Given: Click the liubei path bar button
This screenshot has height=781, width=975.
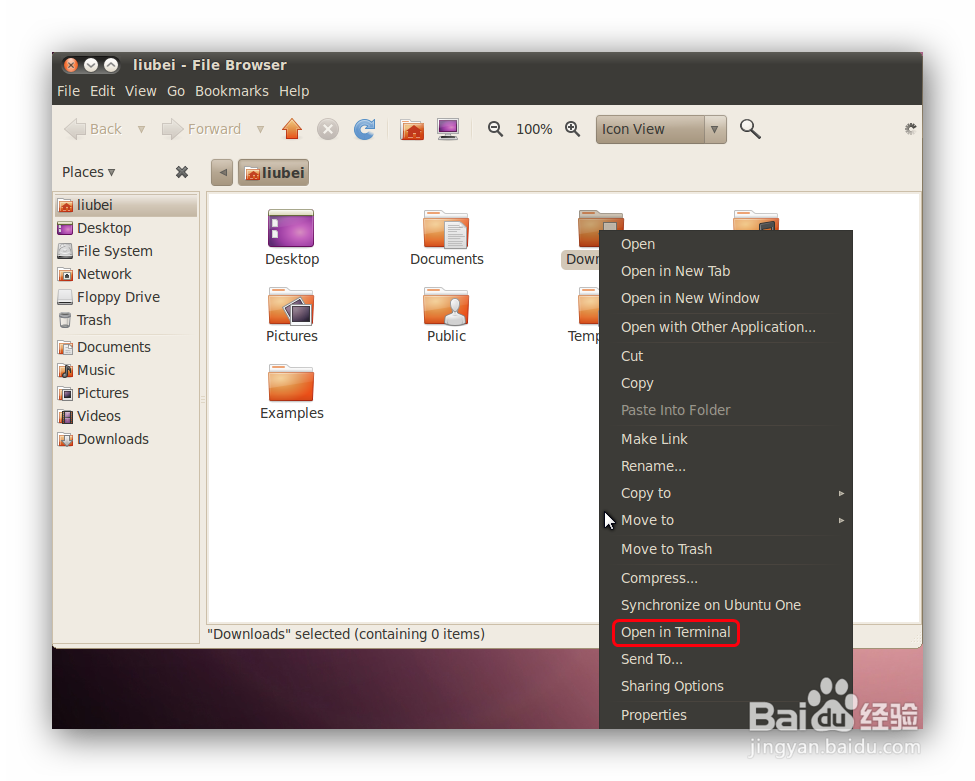Looking at the screenshot, I should (274, 173).
